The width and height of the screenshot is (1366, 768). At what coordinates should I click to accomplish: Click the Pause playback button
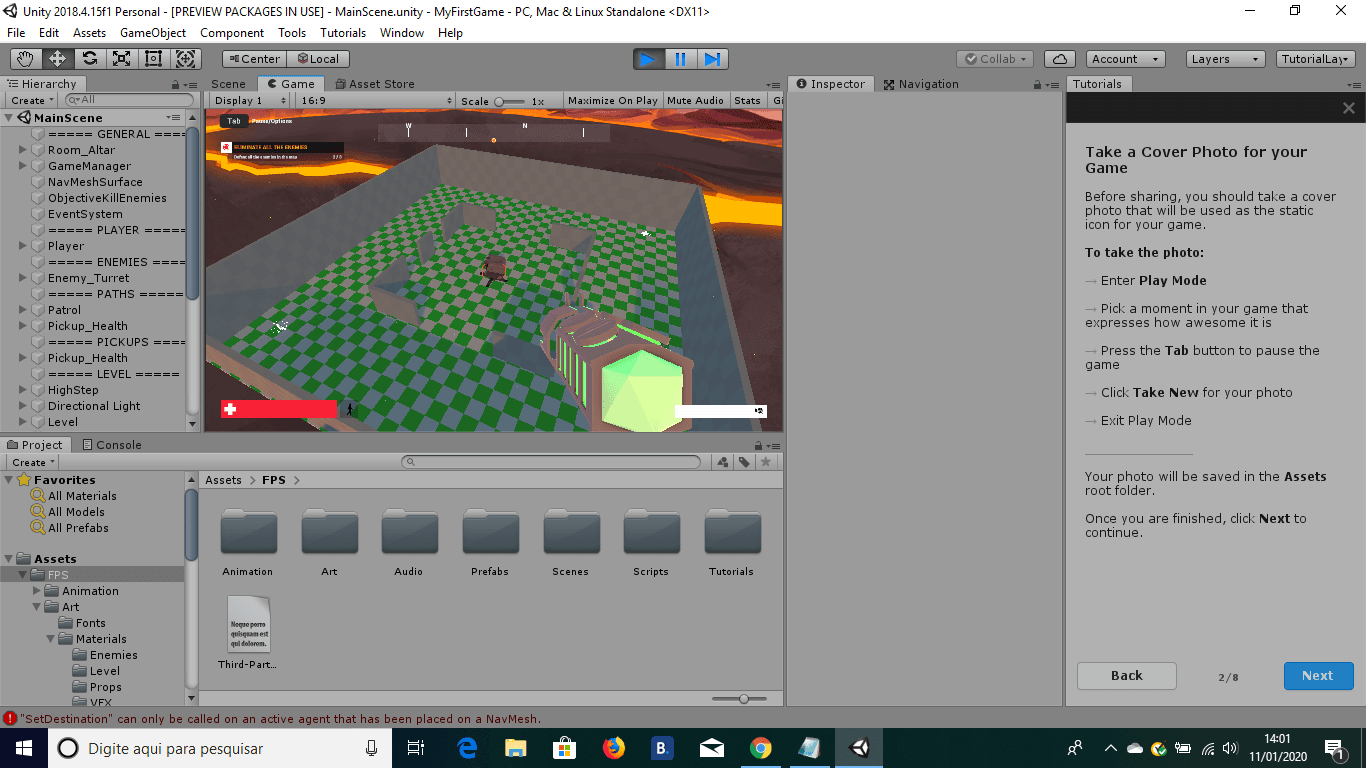click(680, 59)
